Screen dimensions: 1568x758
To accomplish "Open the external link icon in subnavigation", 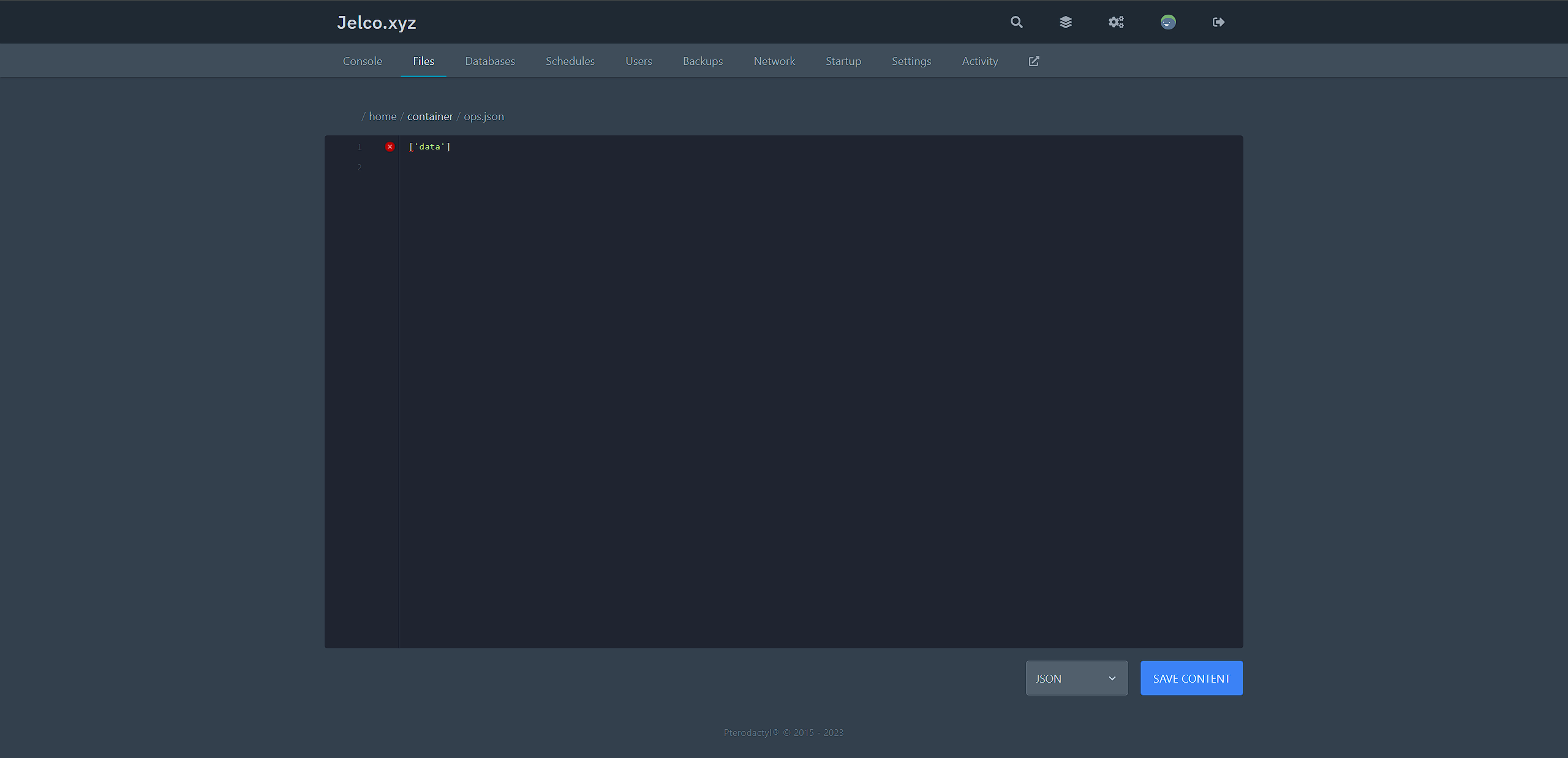I will point(1034,61).
